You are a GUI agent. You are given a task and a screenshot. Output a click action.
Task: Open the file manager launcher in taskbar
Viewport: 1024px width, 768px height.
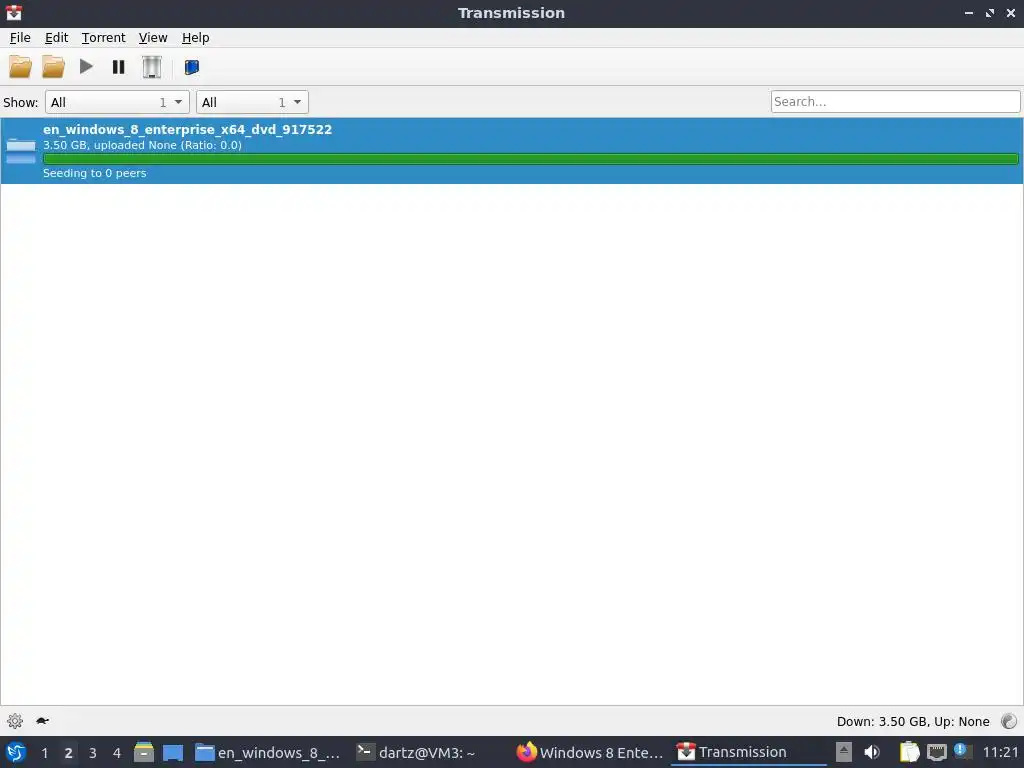144,752
